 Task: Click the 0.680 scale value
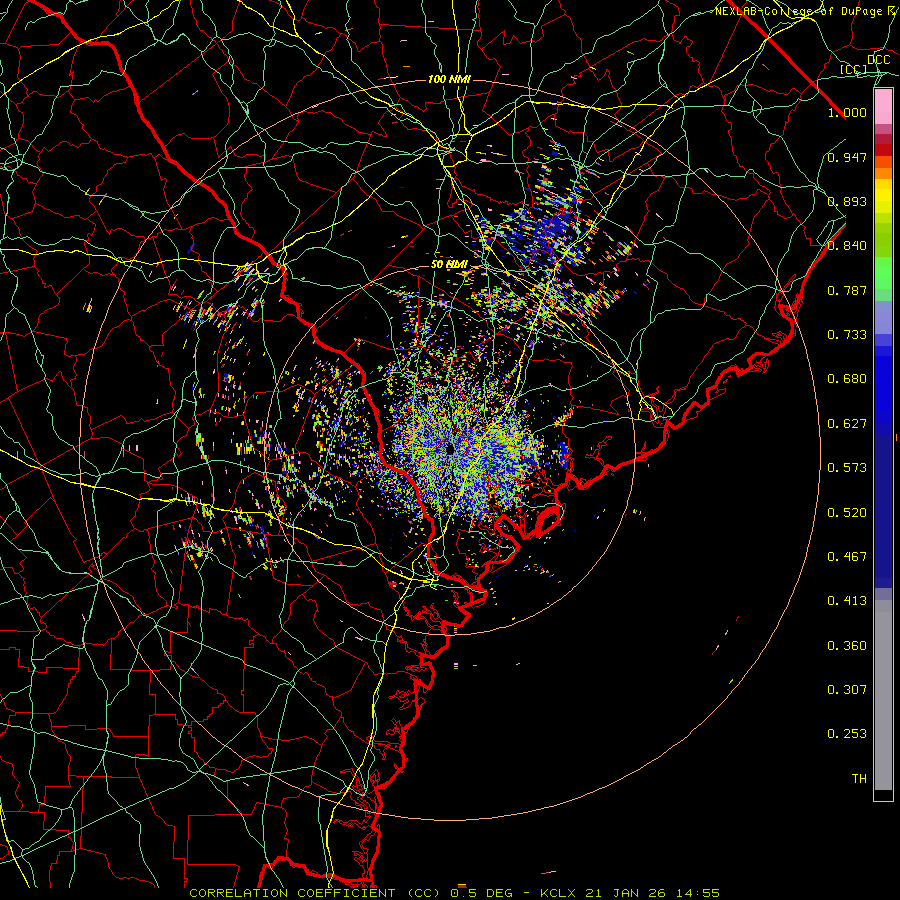tap(847, 379)
